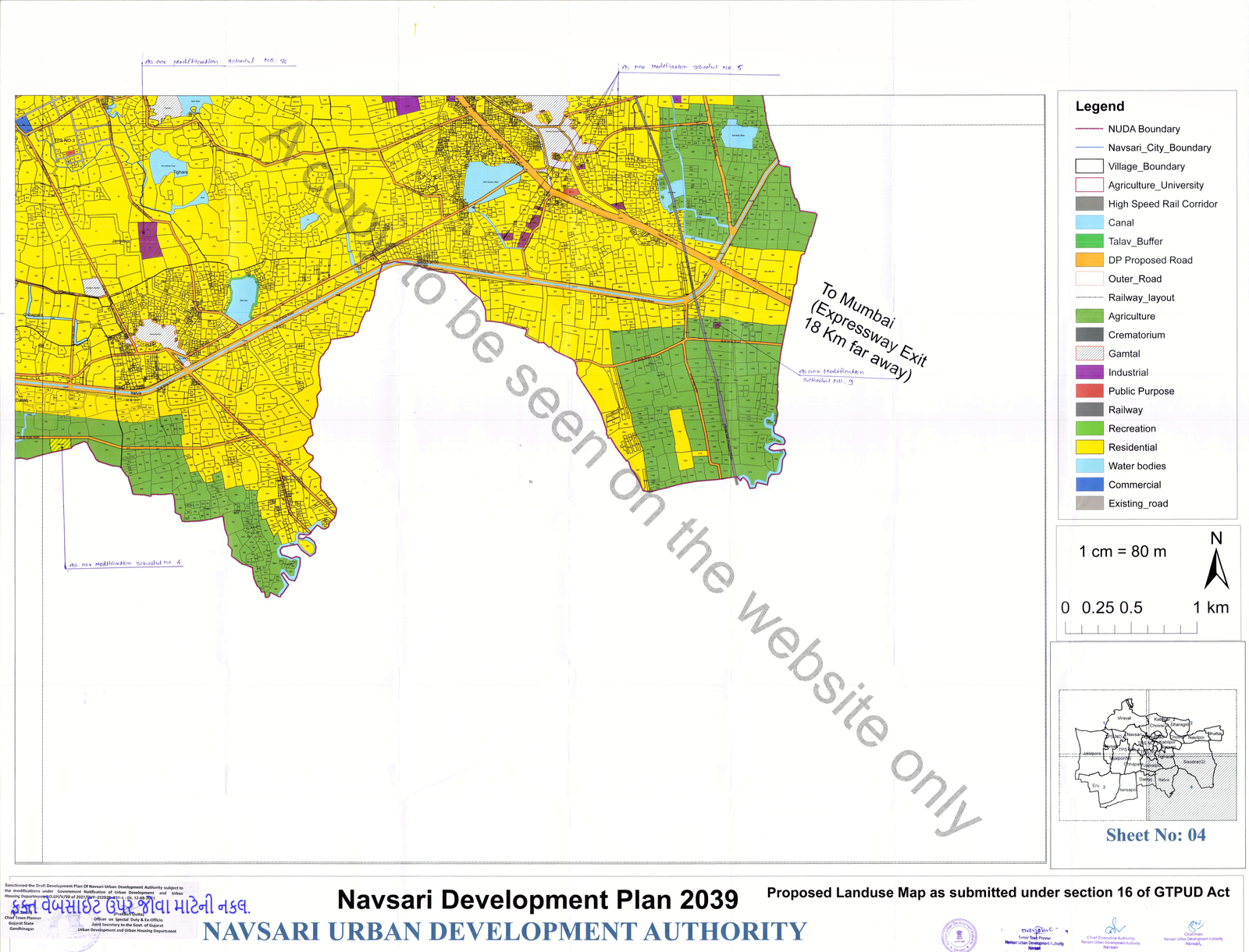1249x952 pixels.
Task: Pick the Talav_Buffer green swatch
Action: point(1089,241)
